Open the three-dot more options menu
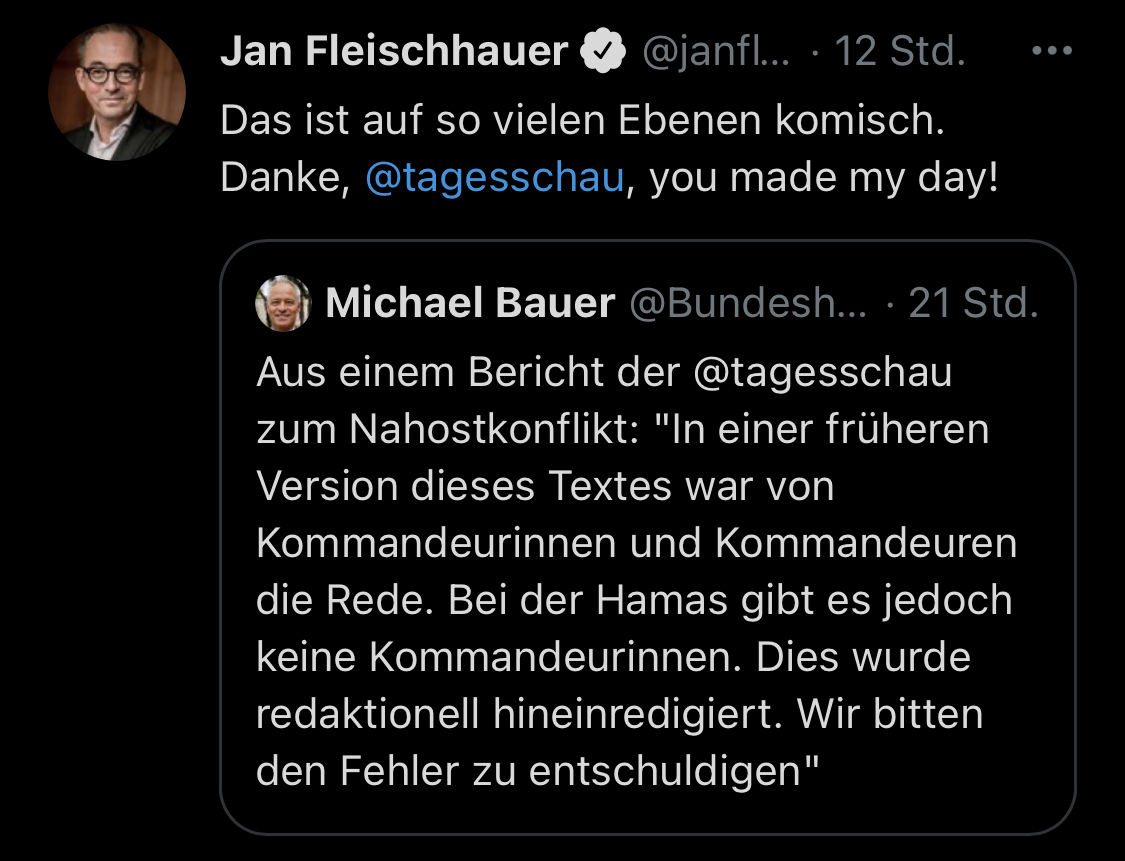Screen dimensions: 1125x861 click(1051, 52)
